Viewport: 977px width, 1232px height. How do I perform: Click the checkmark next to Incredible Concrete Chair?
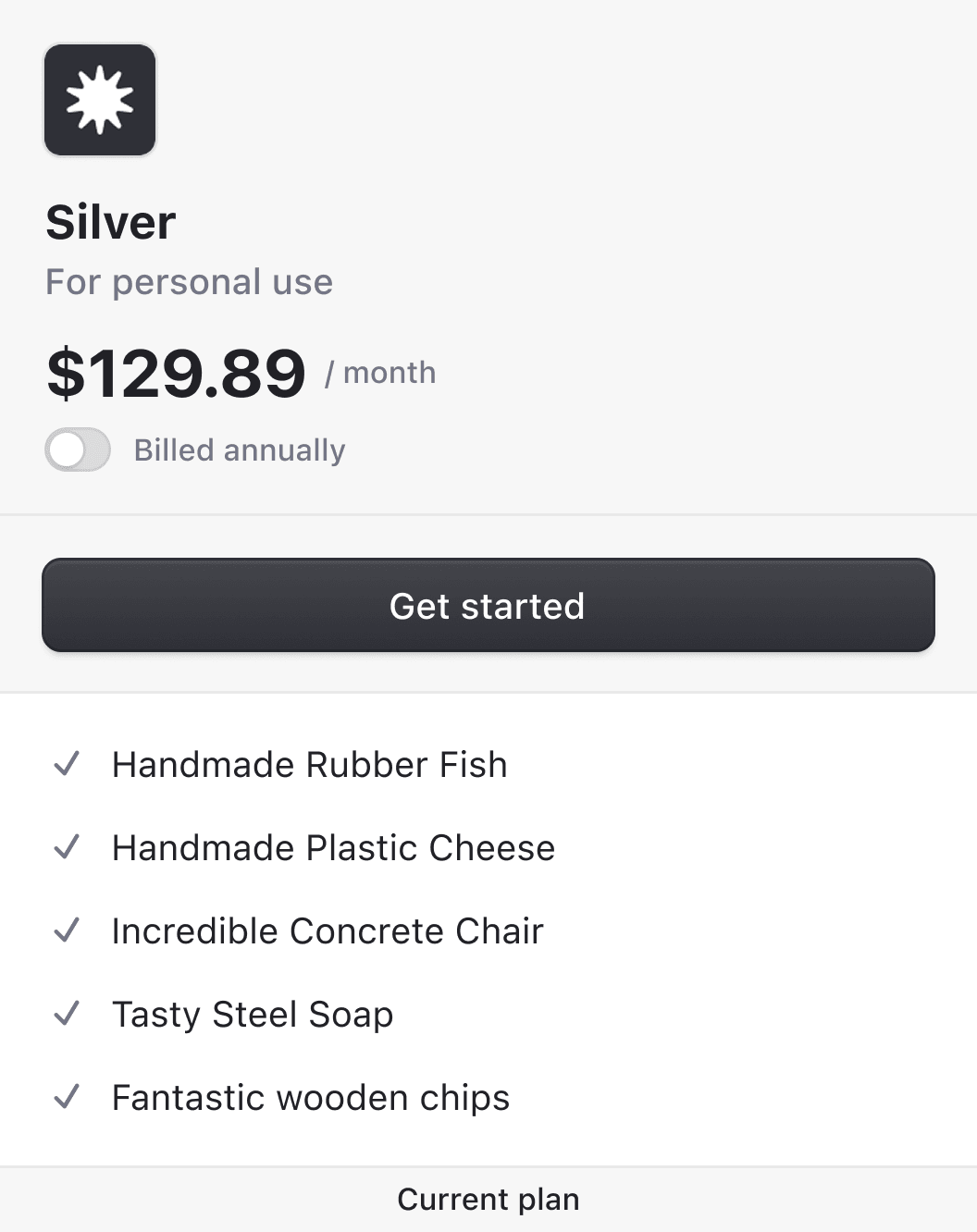tap(67, 930)
